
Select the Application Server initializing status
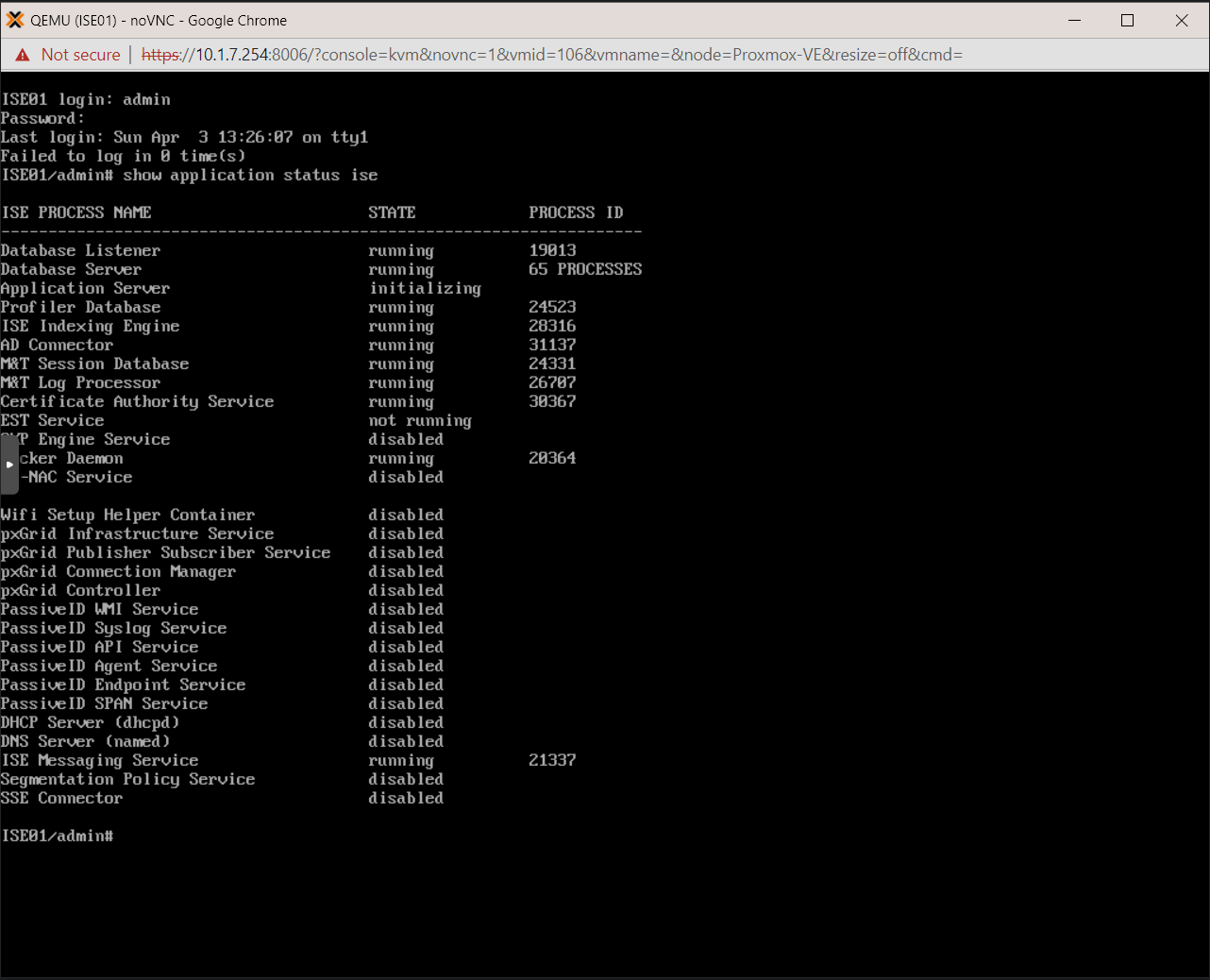(425, 288)
